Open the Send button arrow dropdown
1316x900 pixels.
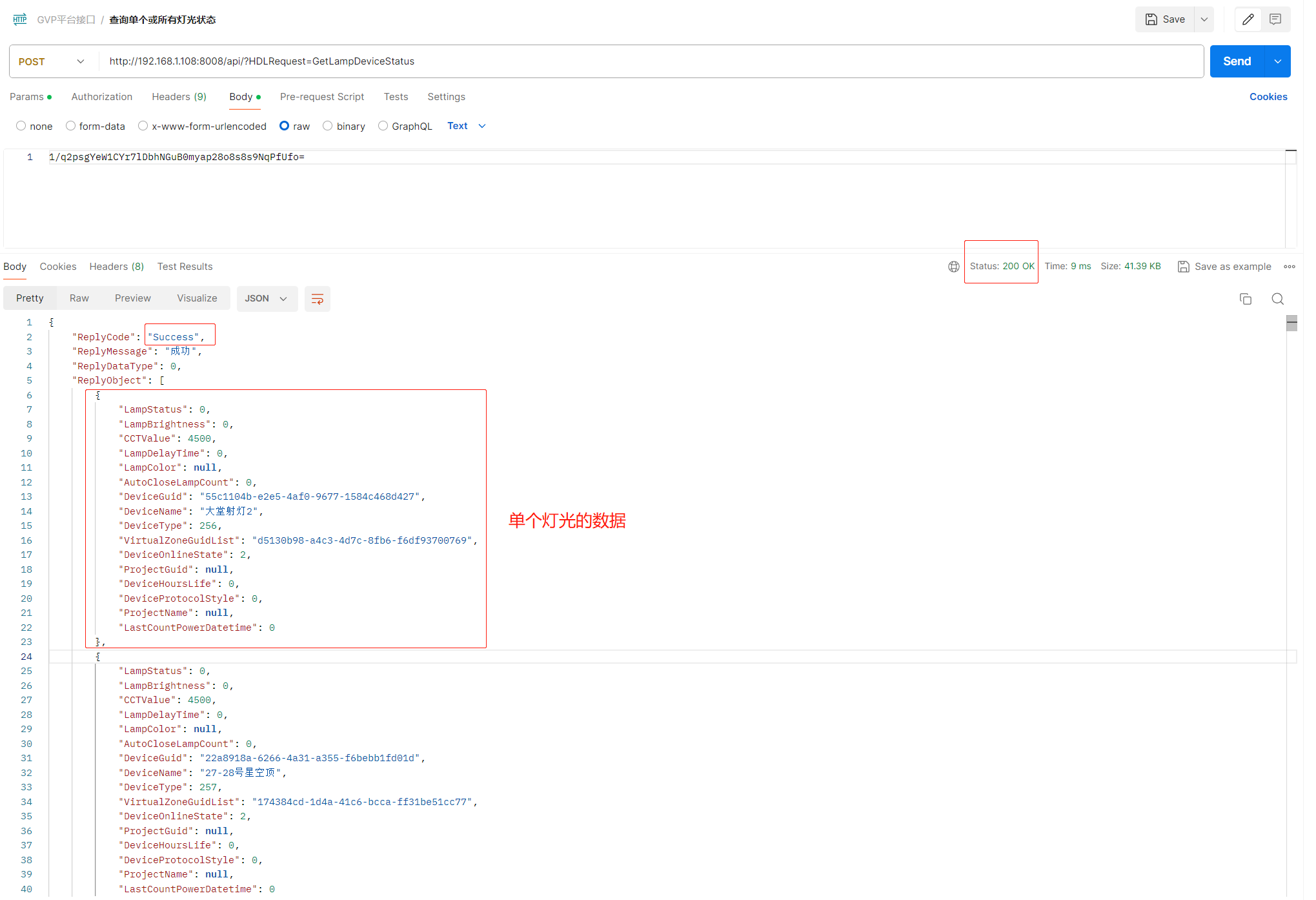[1277, 61]
